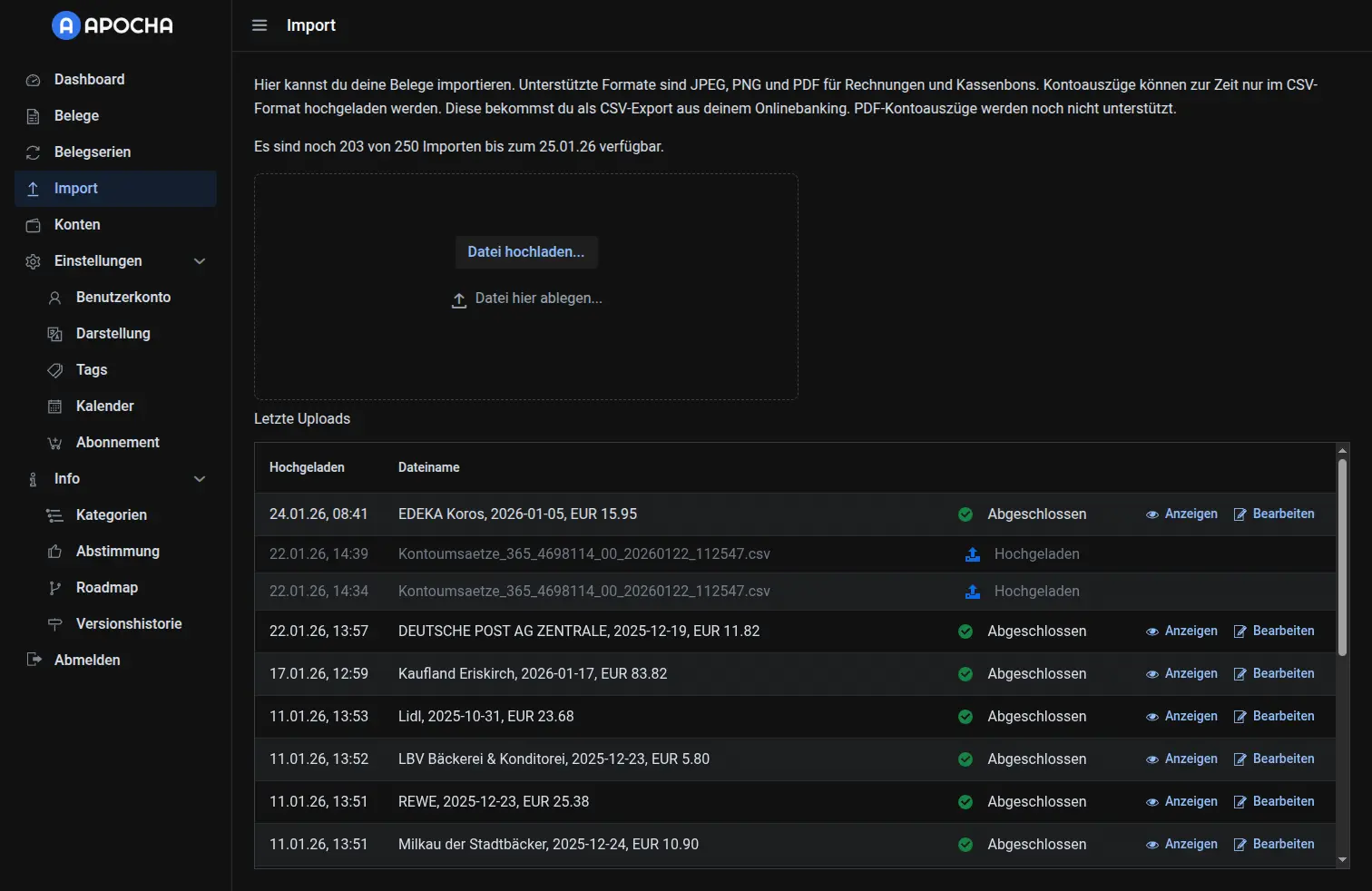Collapse the Einstellungen section

200,260
